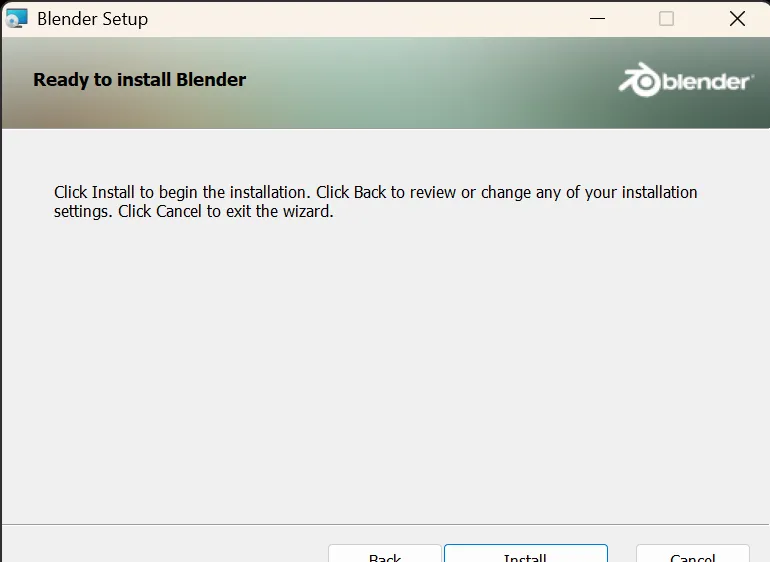This screenshot has height=562, width=770.
Task: Select the 'Ready to install Blender' heading
Action: tap(139, 80)
